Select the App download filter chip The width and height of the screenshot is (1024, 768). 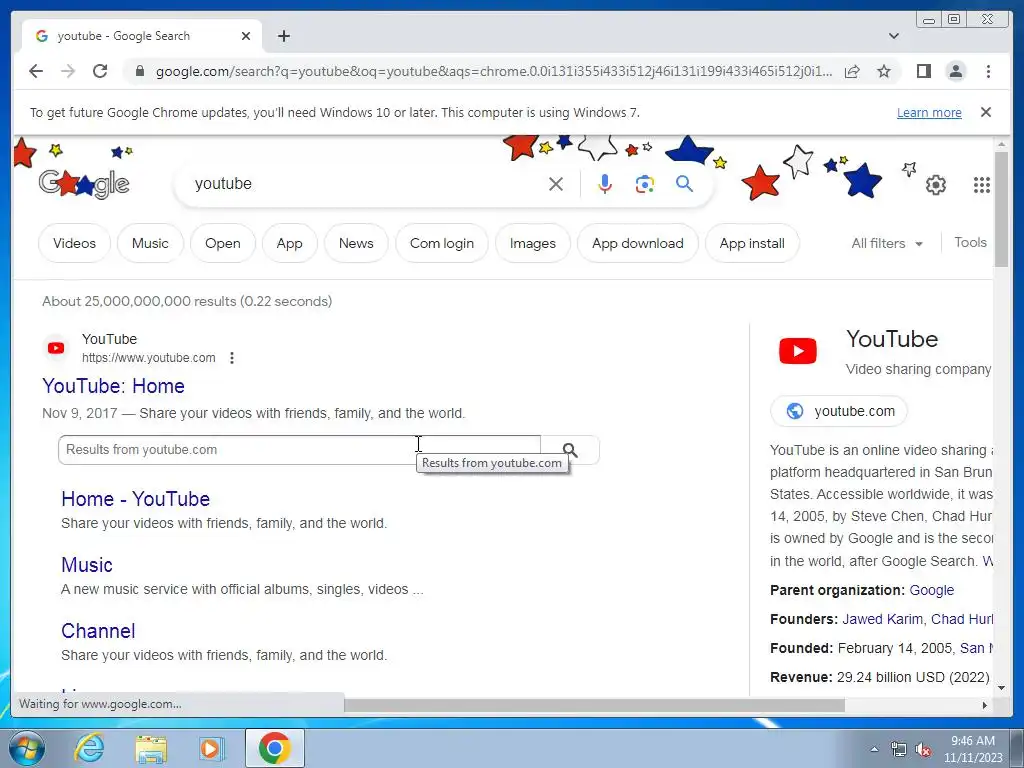637,243
